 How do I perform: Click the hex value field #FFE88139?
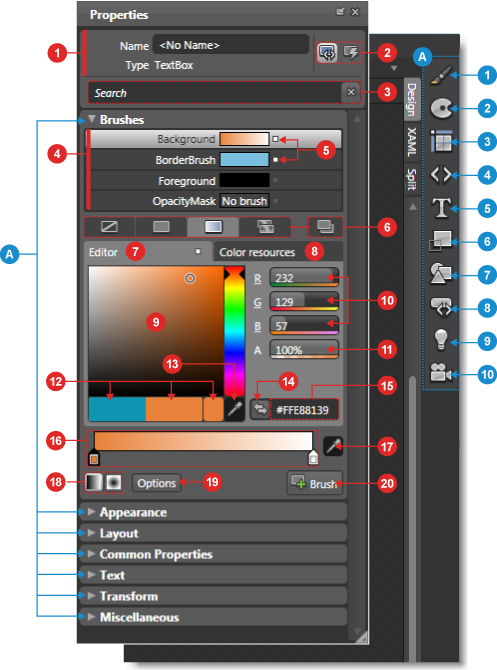pyautogui.click(x=305, y=410)
